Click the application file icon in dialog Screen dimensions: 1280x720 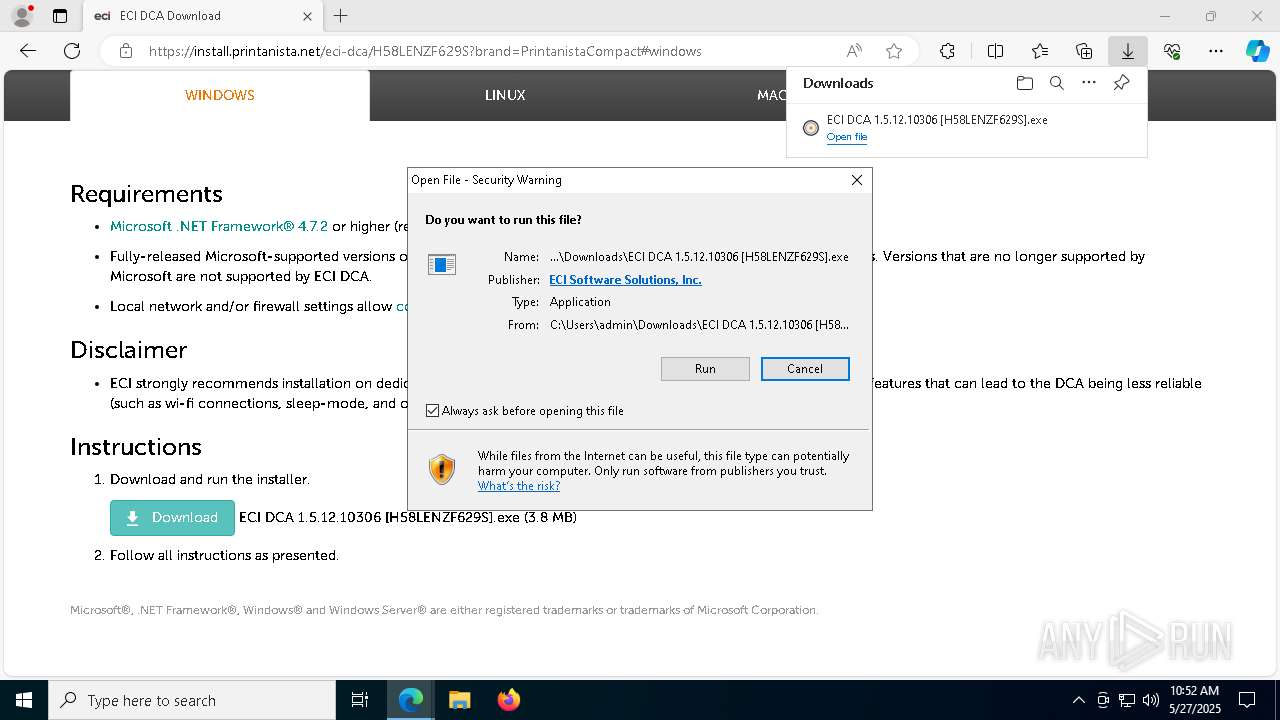(x=442, y=264)
